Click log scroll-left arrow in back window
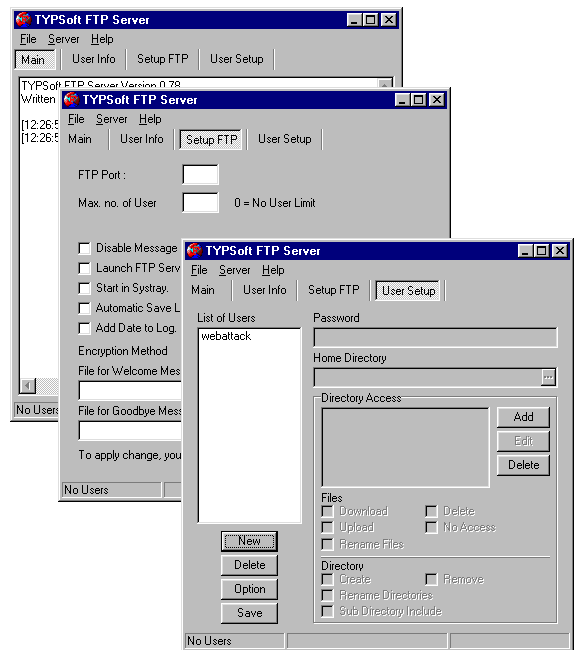 point(28,386)
